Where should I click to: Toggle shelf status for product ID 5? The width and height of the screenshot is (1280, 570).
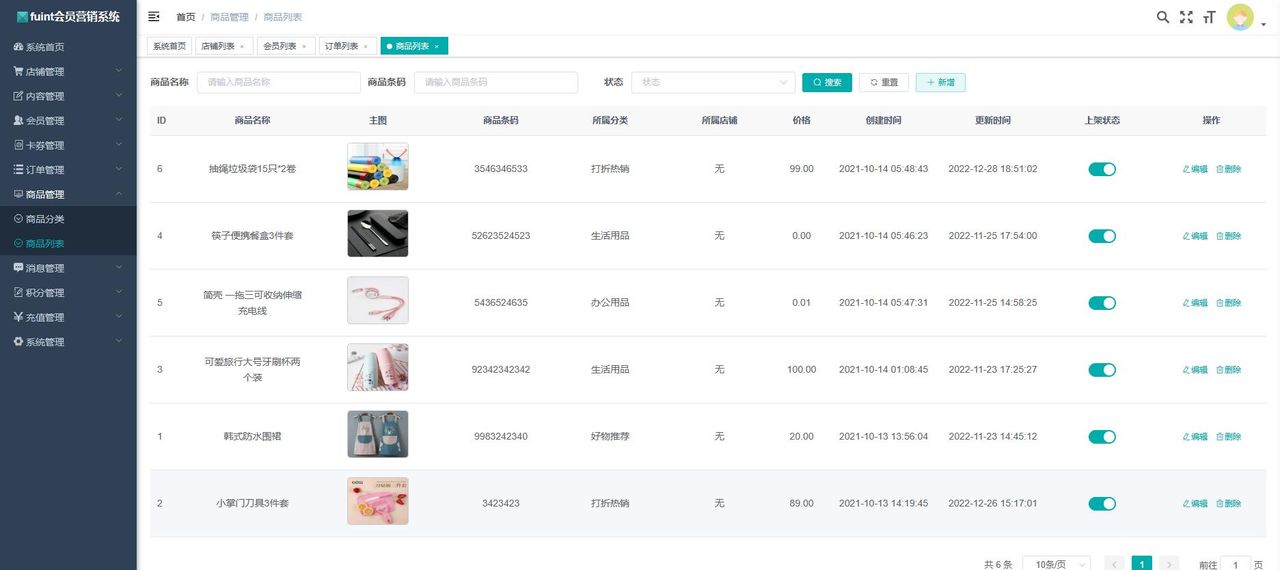coord(1102,303)
